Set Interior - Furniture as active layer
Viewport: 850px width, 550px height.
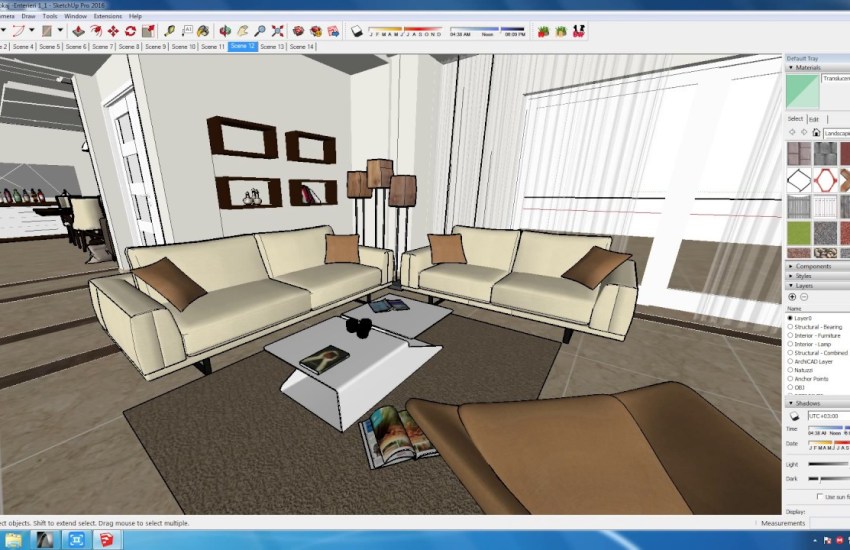[x=790, y=335]
